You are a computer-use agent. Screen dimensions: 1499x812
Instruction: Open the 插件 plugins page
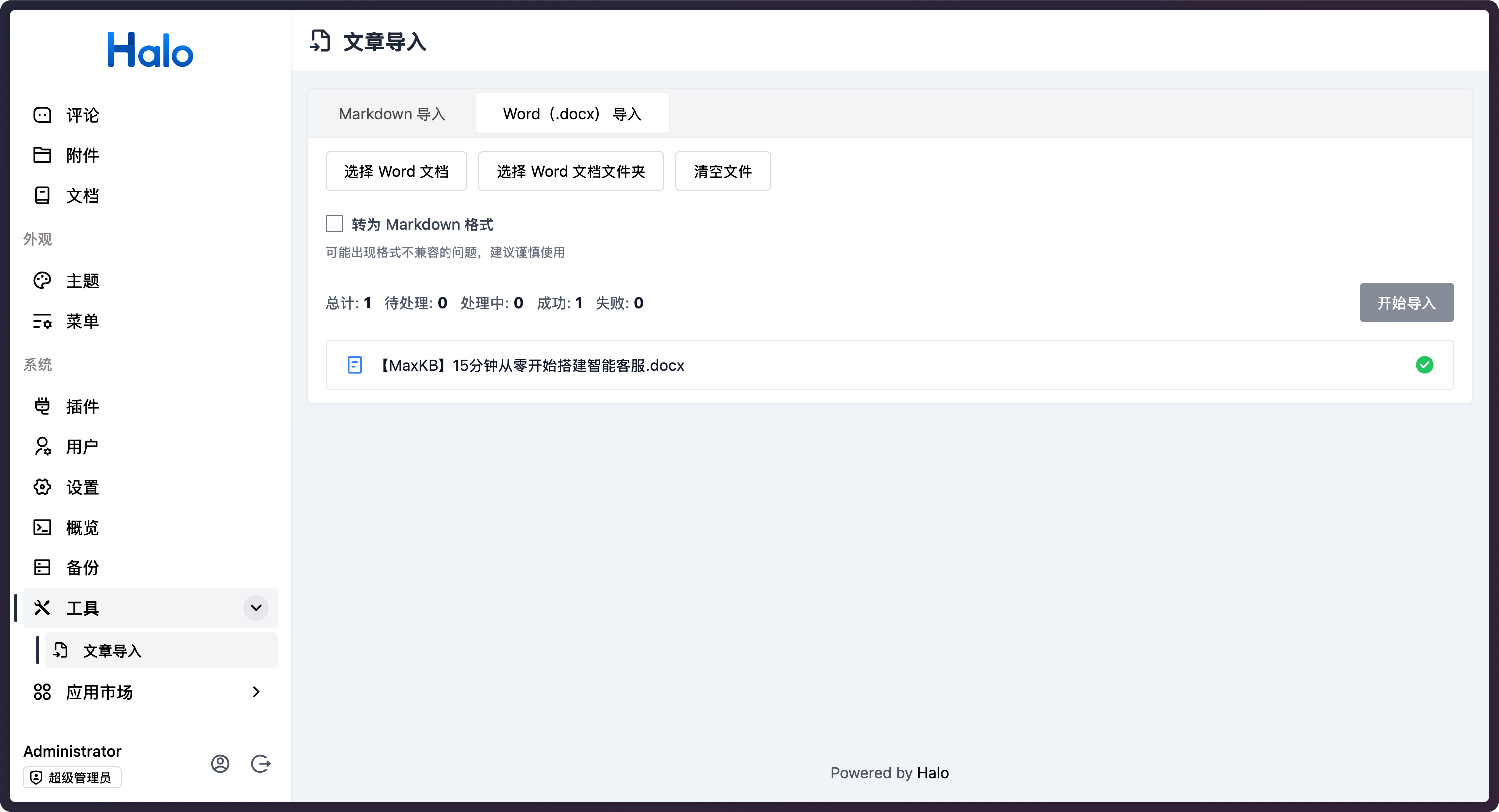tap(82, 406)
